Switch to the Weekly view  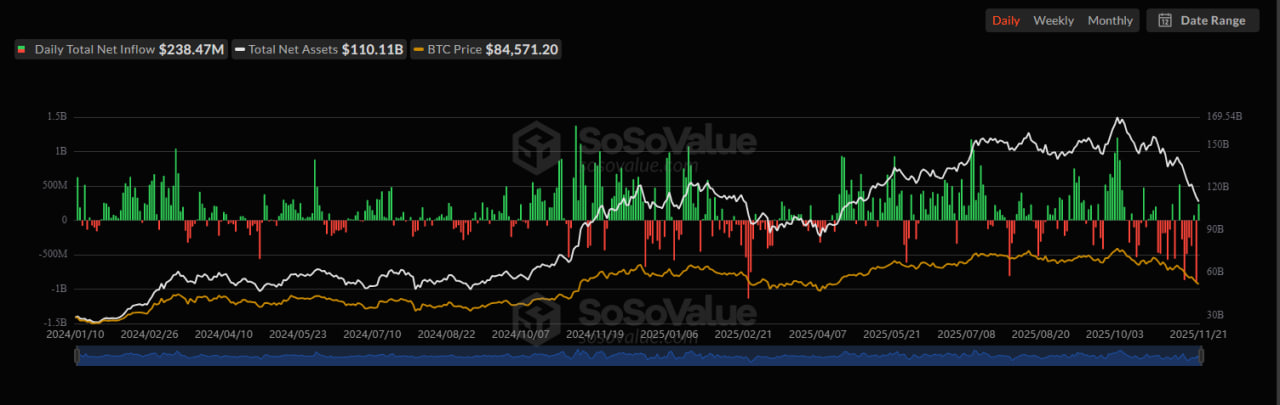[1053, 20]
